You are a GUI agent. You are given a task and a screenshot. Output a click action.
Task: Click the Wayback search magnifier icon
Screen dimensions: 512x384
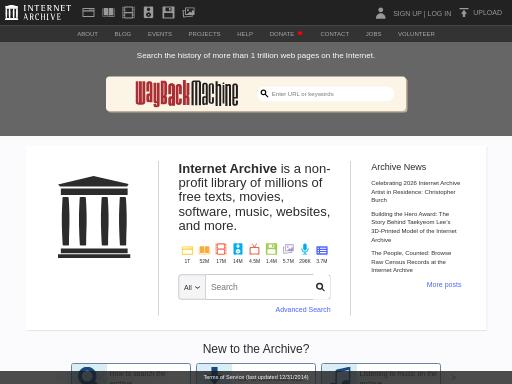pos(264,94)
